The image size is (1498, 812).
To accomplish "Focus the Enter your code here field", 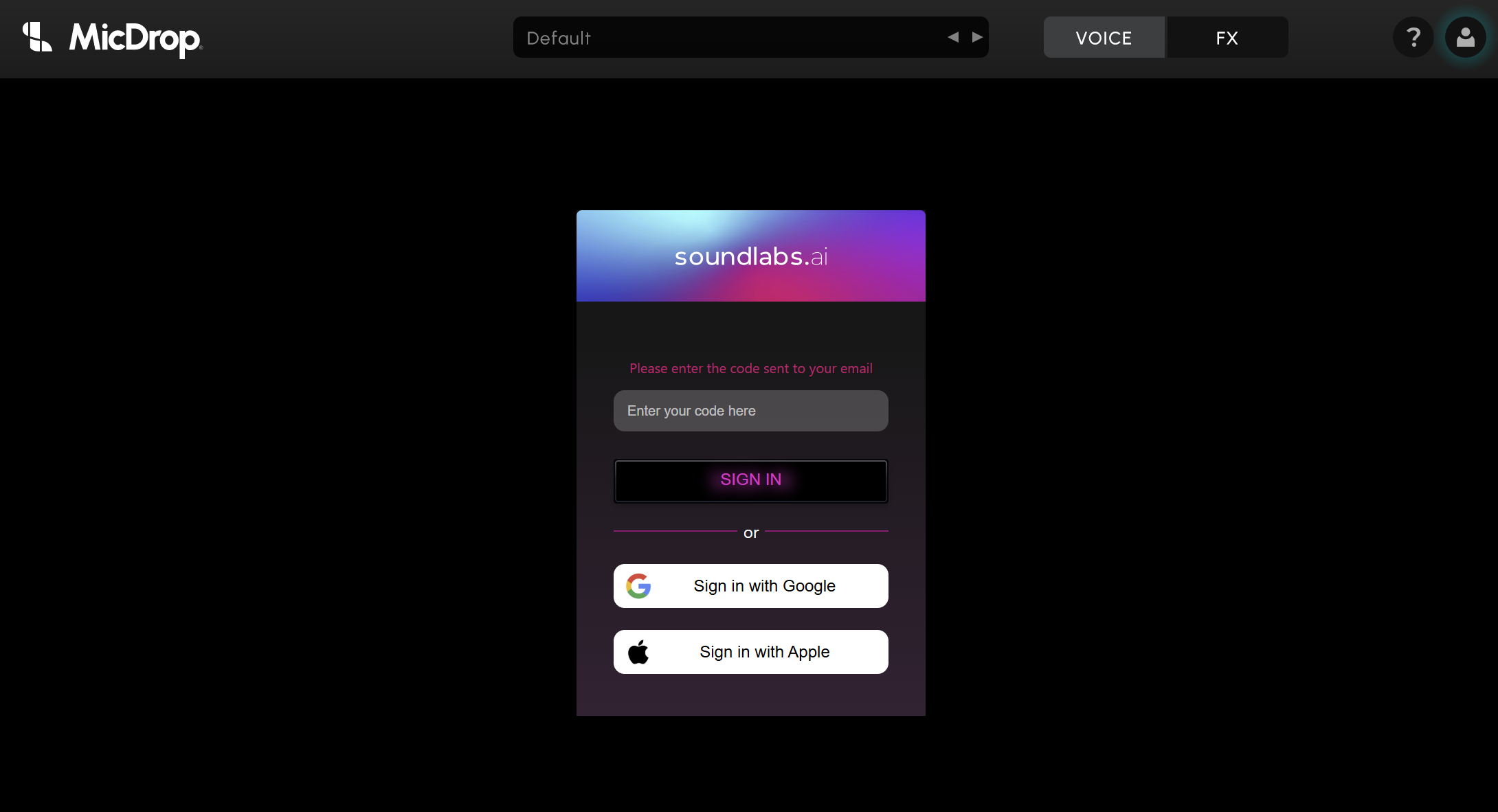I will point(750,411).
